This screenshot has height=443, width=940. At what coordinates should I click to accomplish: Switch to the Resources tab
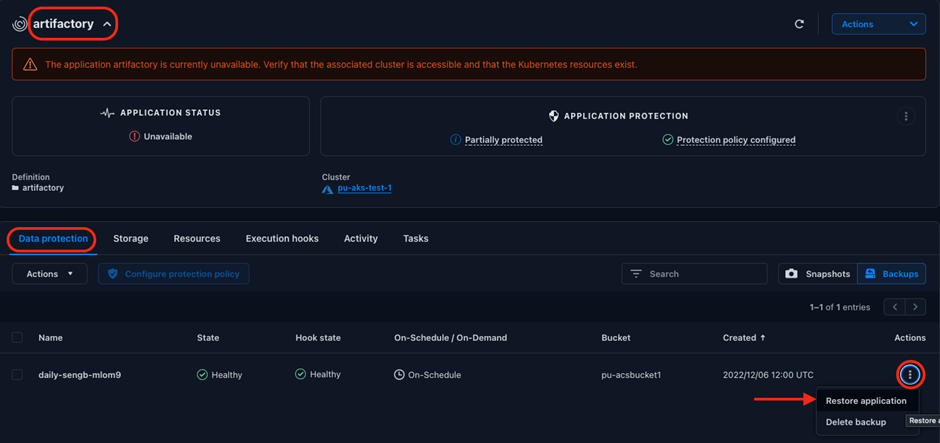click(x=197, y=239)
